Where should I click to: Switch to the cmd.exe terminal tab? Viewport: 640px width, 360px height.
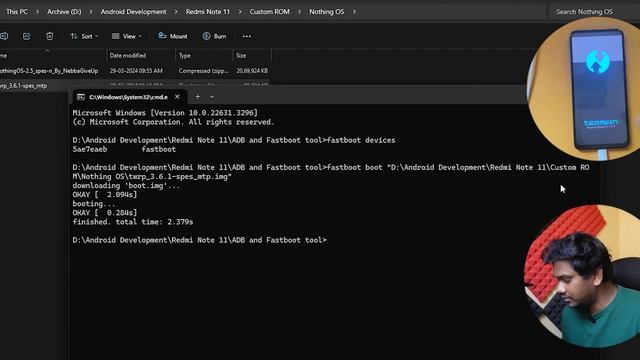point(128,97)
